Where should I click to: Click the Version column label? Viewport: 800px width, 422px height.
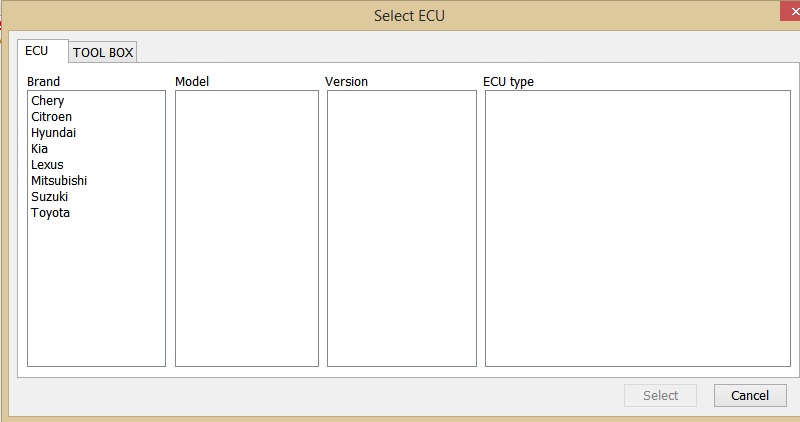(x=346, y=81)
